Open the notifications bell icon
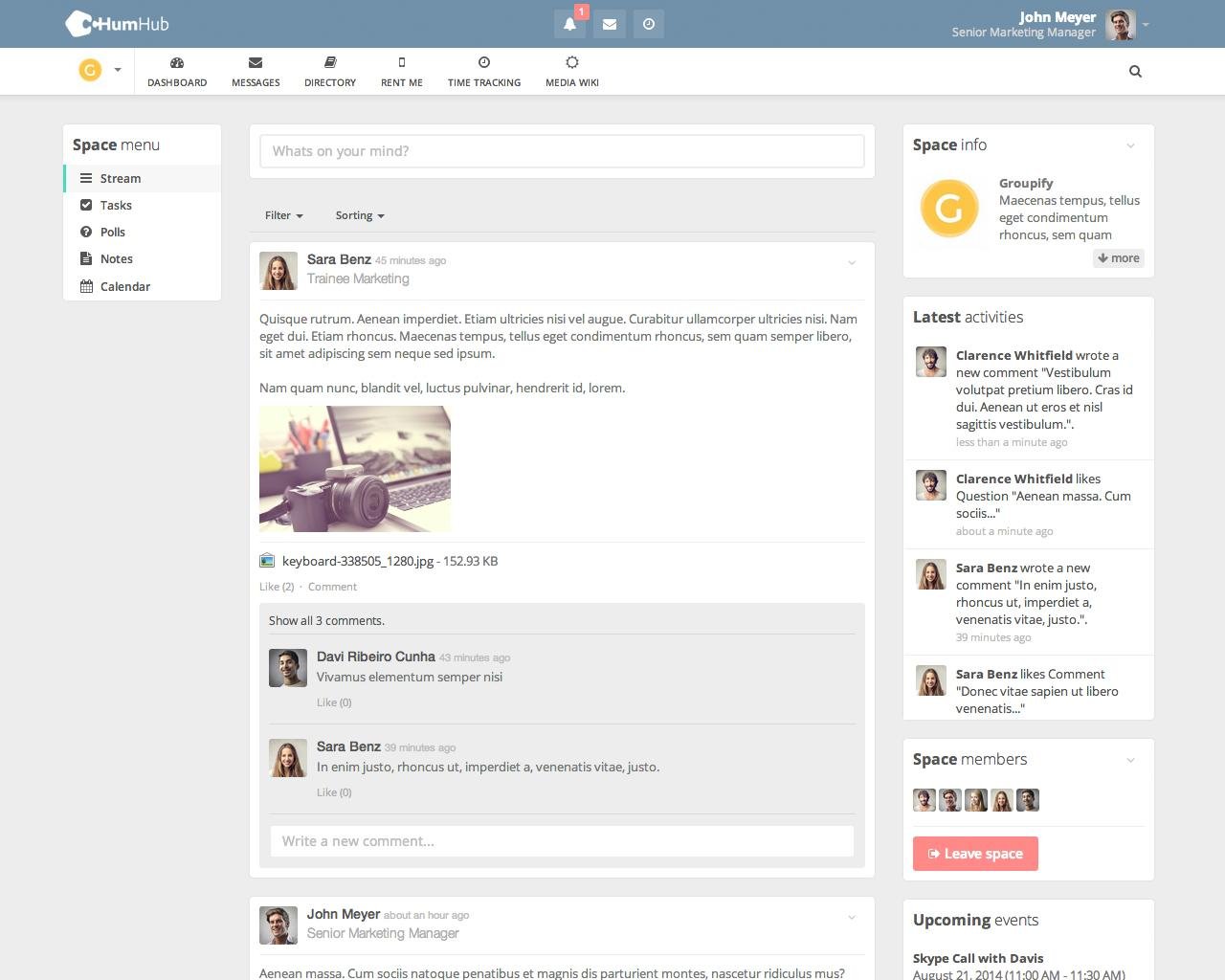 coord(569,24)
